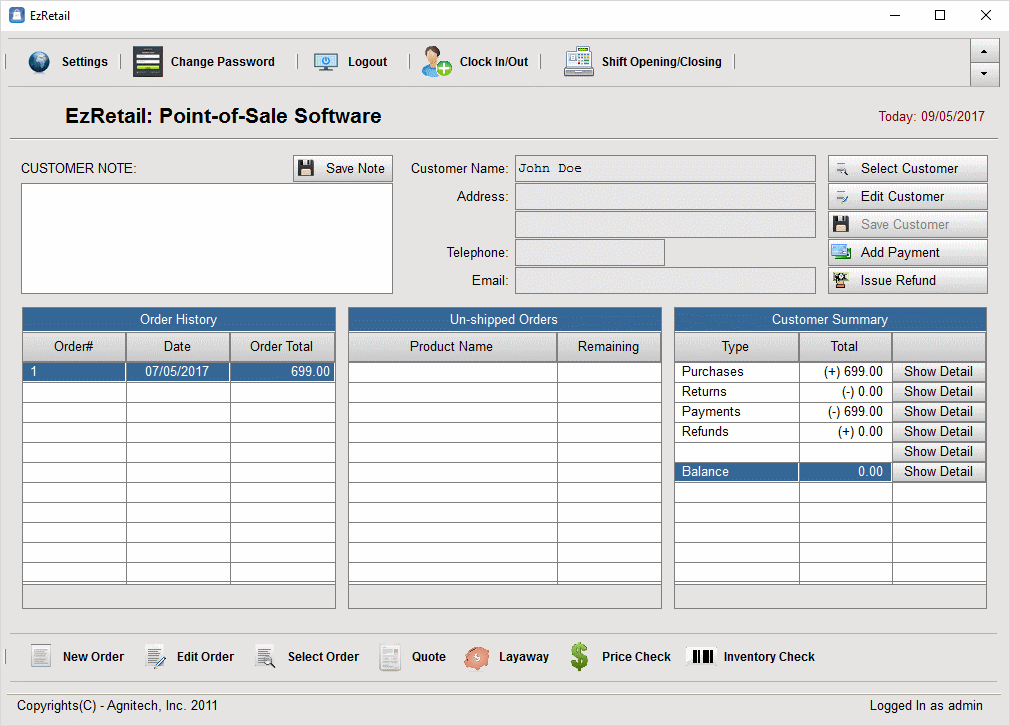Click the Issue Refund icon

tap(841, 280)
